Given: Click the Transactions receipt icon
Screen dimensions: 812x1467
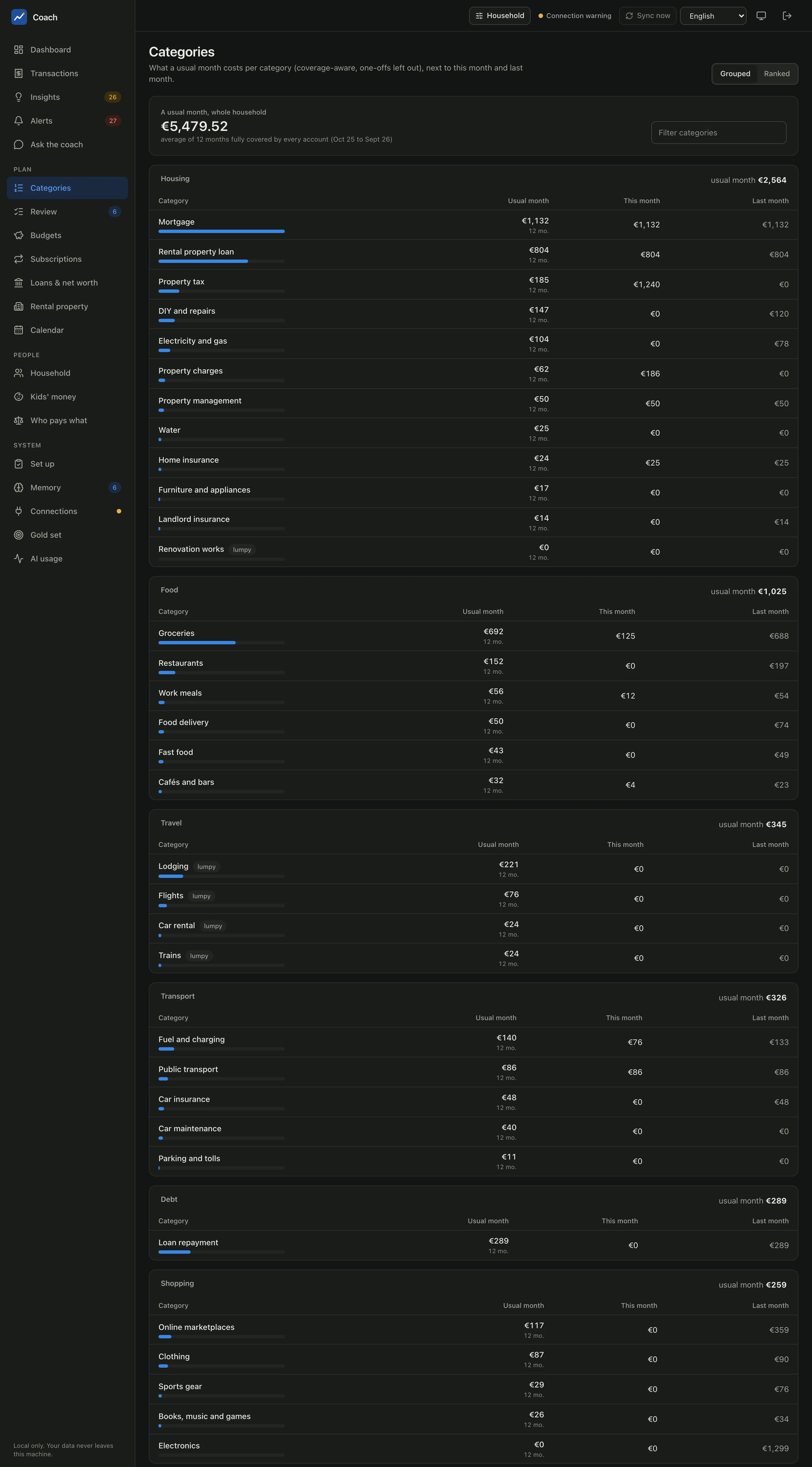Looking at the screenshot, I should click(x=19, y=73).
